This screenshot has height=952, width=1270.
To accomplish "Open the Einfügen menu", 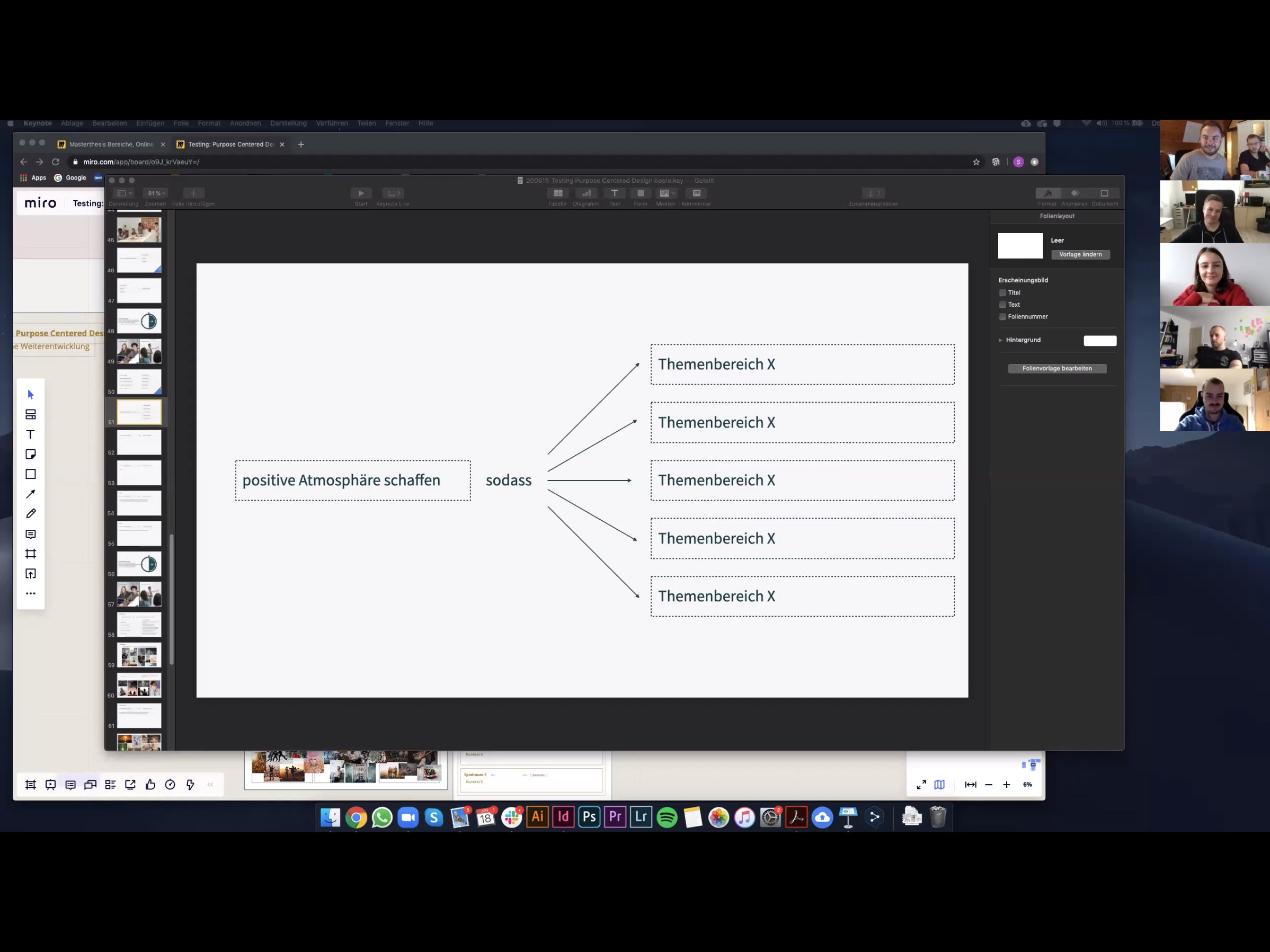I will pos(150,123).
